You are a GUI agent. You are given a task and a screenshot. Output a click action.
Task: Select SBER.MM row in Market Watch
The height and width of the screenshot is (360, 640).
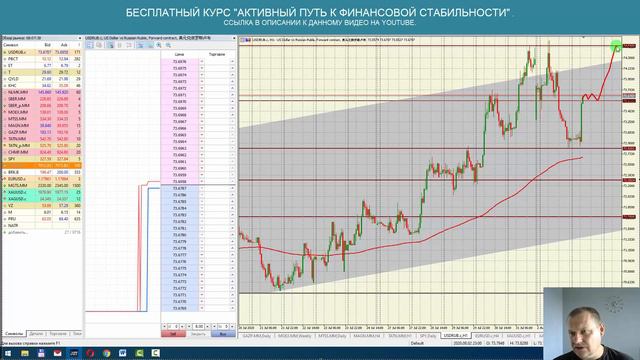coord(42,99)
